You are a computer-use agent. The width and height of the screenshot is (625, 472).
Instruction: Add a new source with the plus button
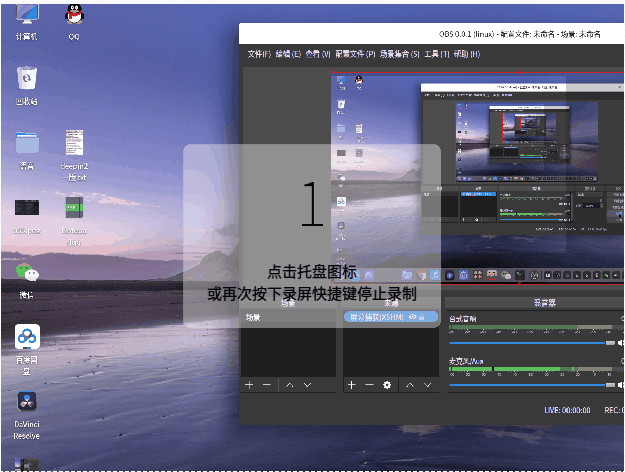(x=352, y=385)
